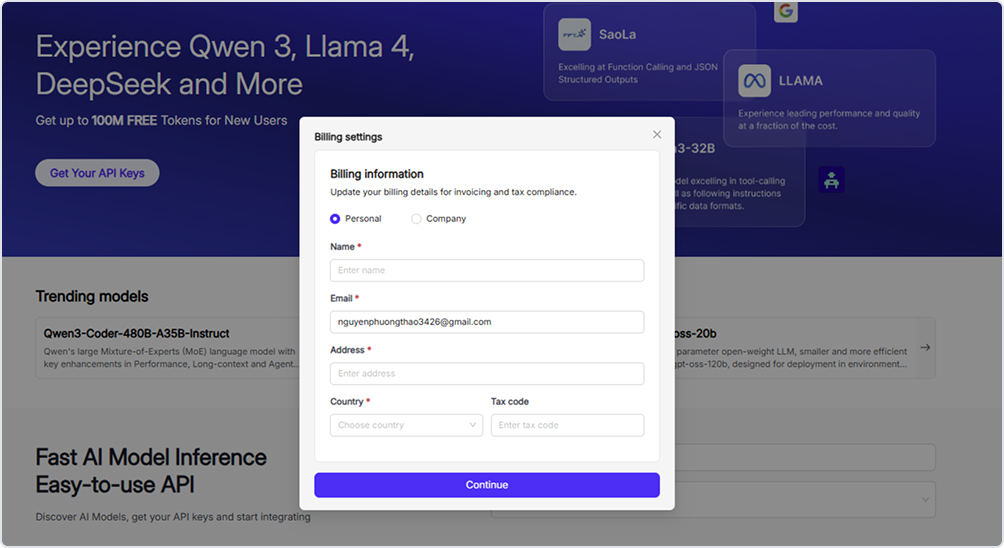This screenshot has height=548, width=1004.
Task: Click into the Email field
Action: pyautogui.click(x=487, y=322)
